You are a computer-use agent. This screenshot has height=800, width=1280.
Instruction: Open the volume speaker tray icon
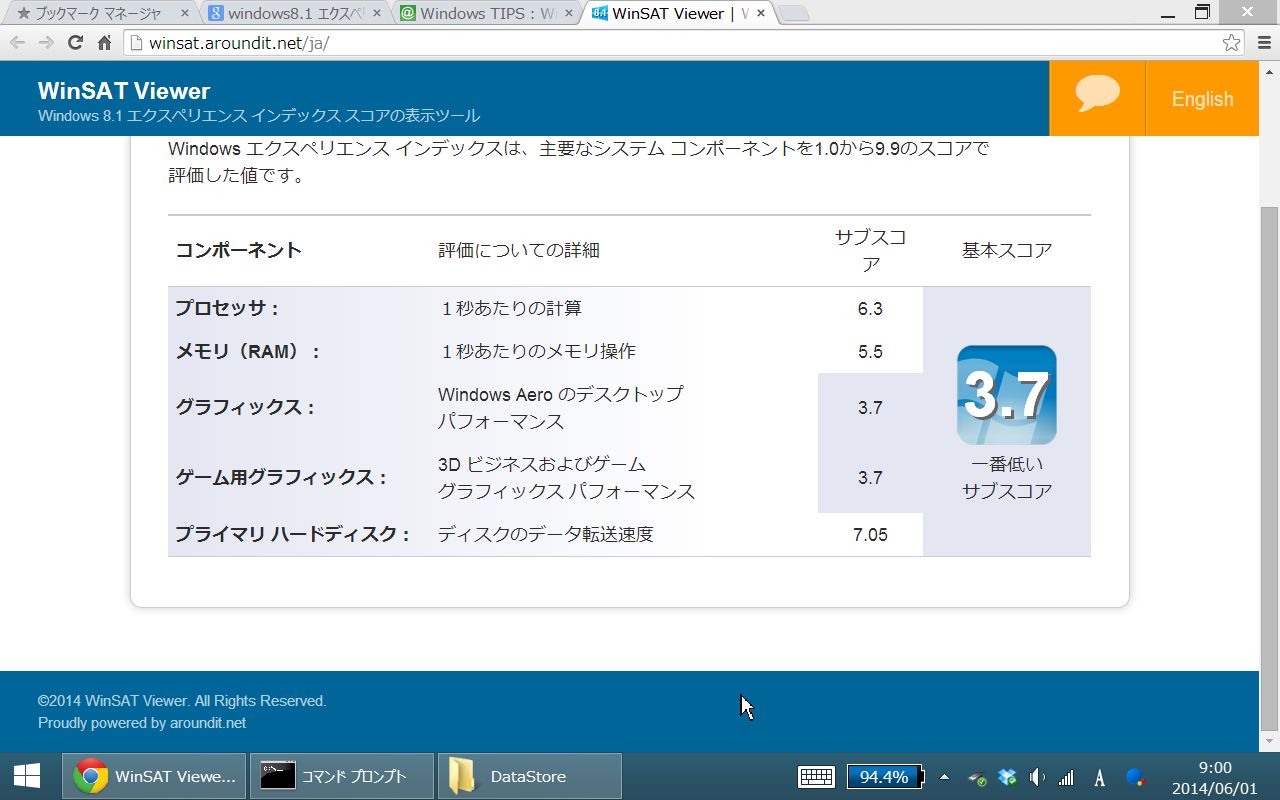point(1037,777)
